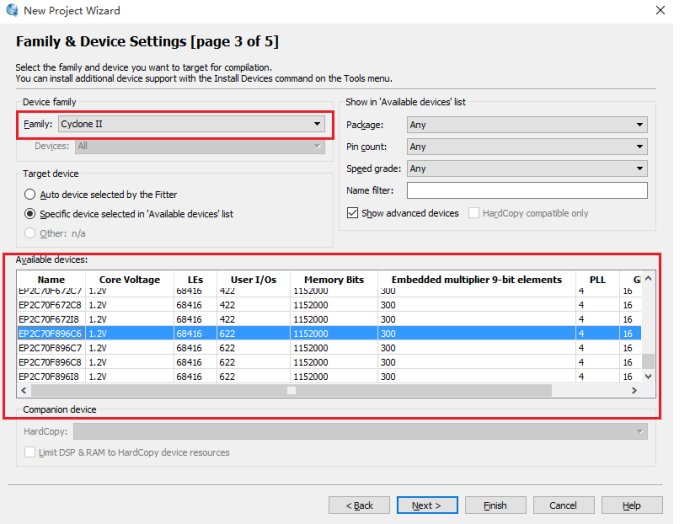Select device row EP2C70F672I8
The image size is (690, 524).
pyautogui.click(x=329, y=319)
